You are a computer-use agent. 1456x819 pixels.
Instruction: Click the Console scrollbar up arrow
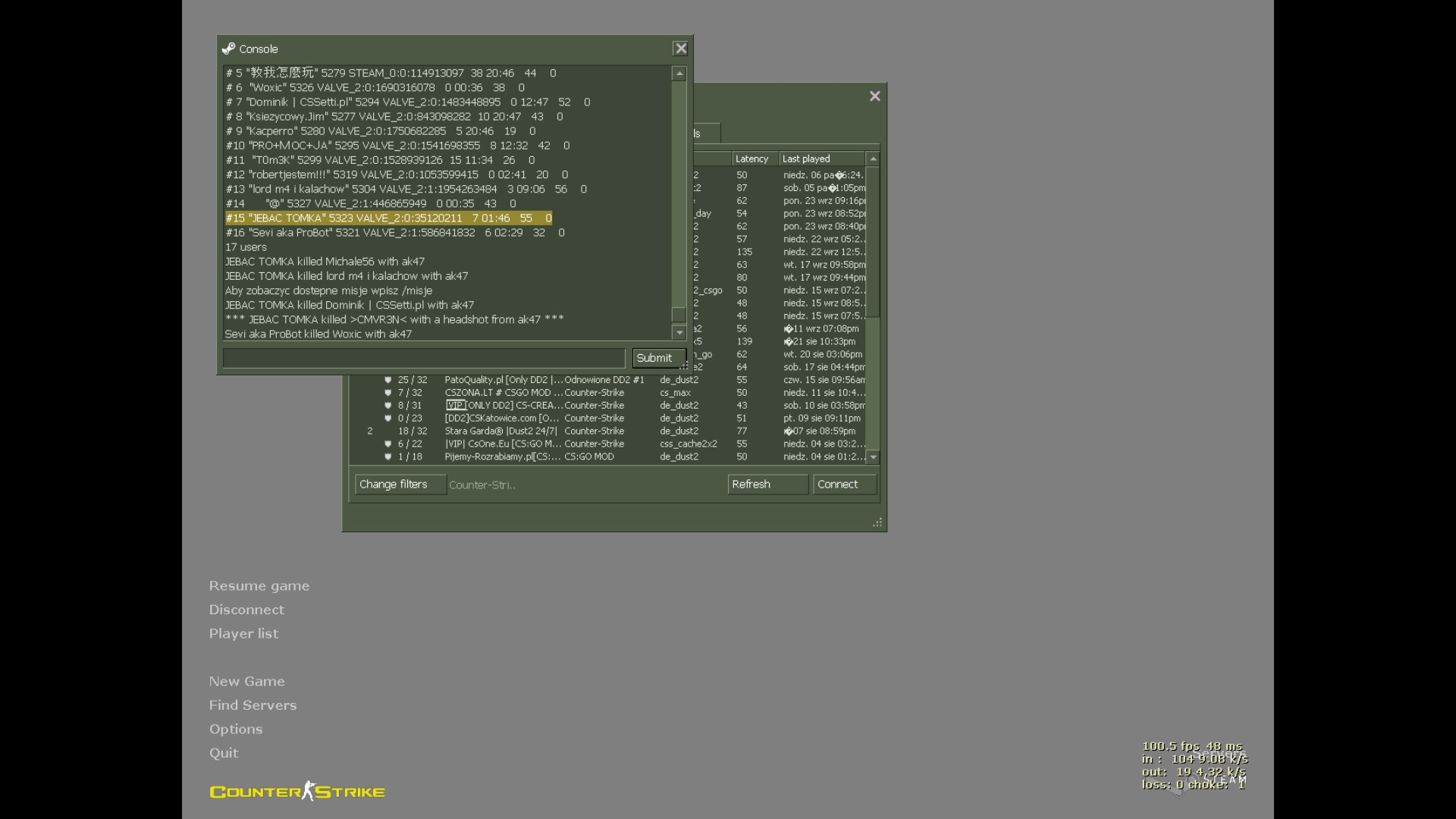[679, 74]
